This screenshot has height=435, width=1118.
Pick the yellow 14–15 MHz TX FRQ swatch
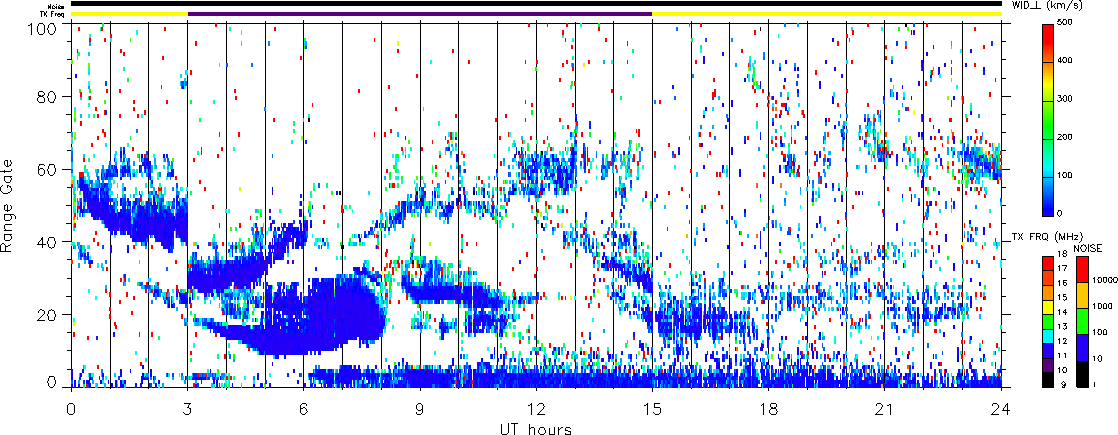[x=1047, y=307]
